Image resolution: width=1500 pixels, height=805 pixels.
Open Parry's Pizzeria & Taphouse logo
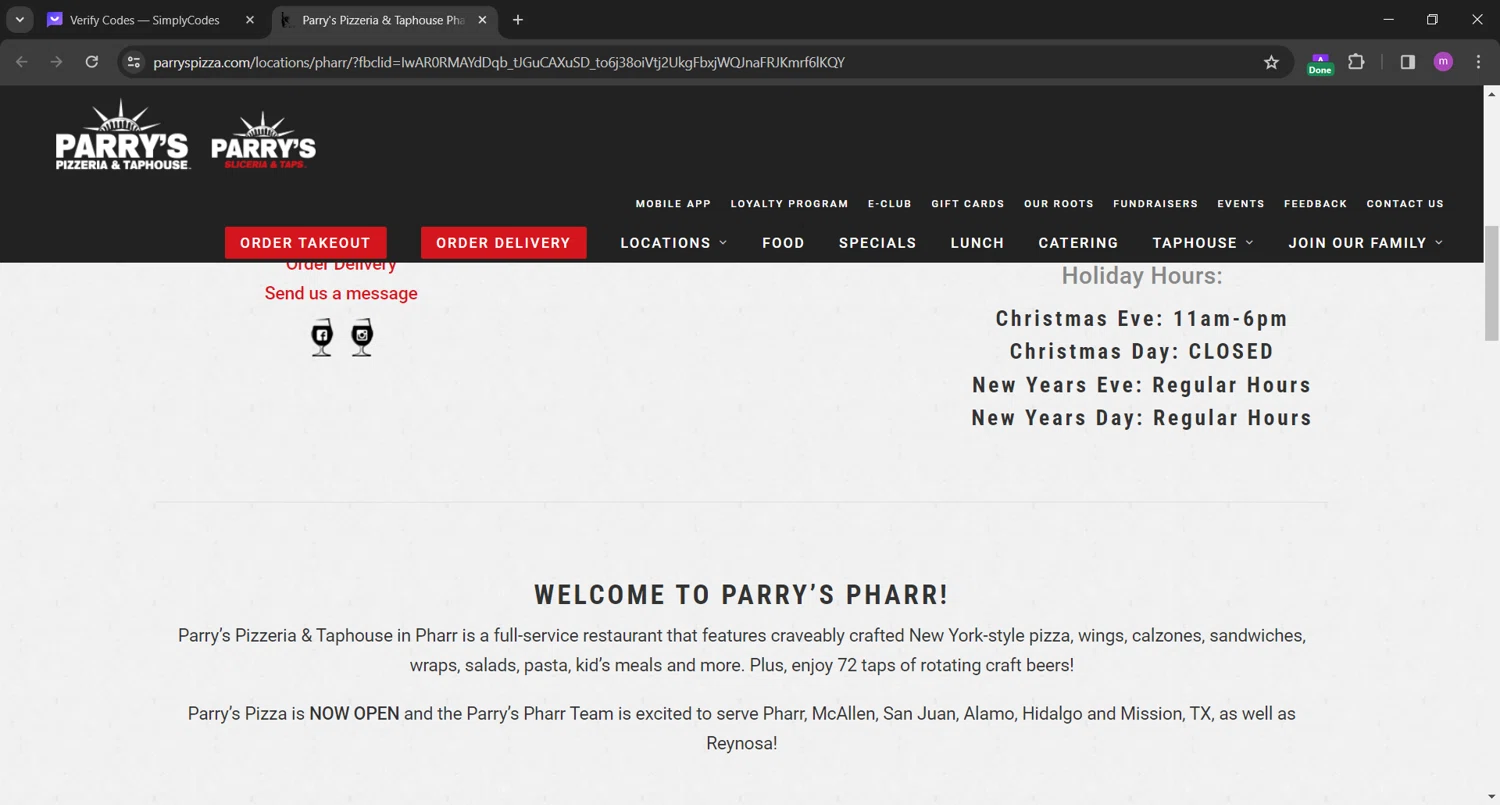122,135
